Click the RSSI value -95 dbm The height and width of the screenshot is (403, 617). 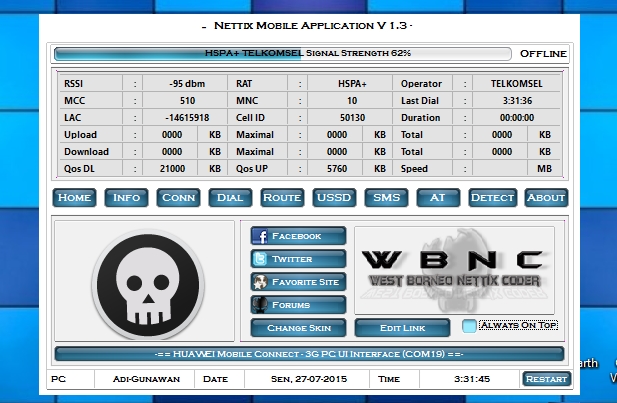(187, 84)
